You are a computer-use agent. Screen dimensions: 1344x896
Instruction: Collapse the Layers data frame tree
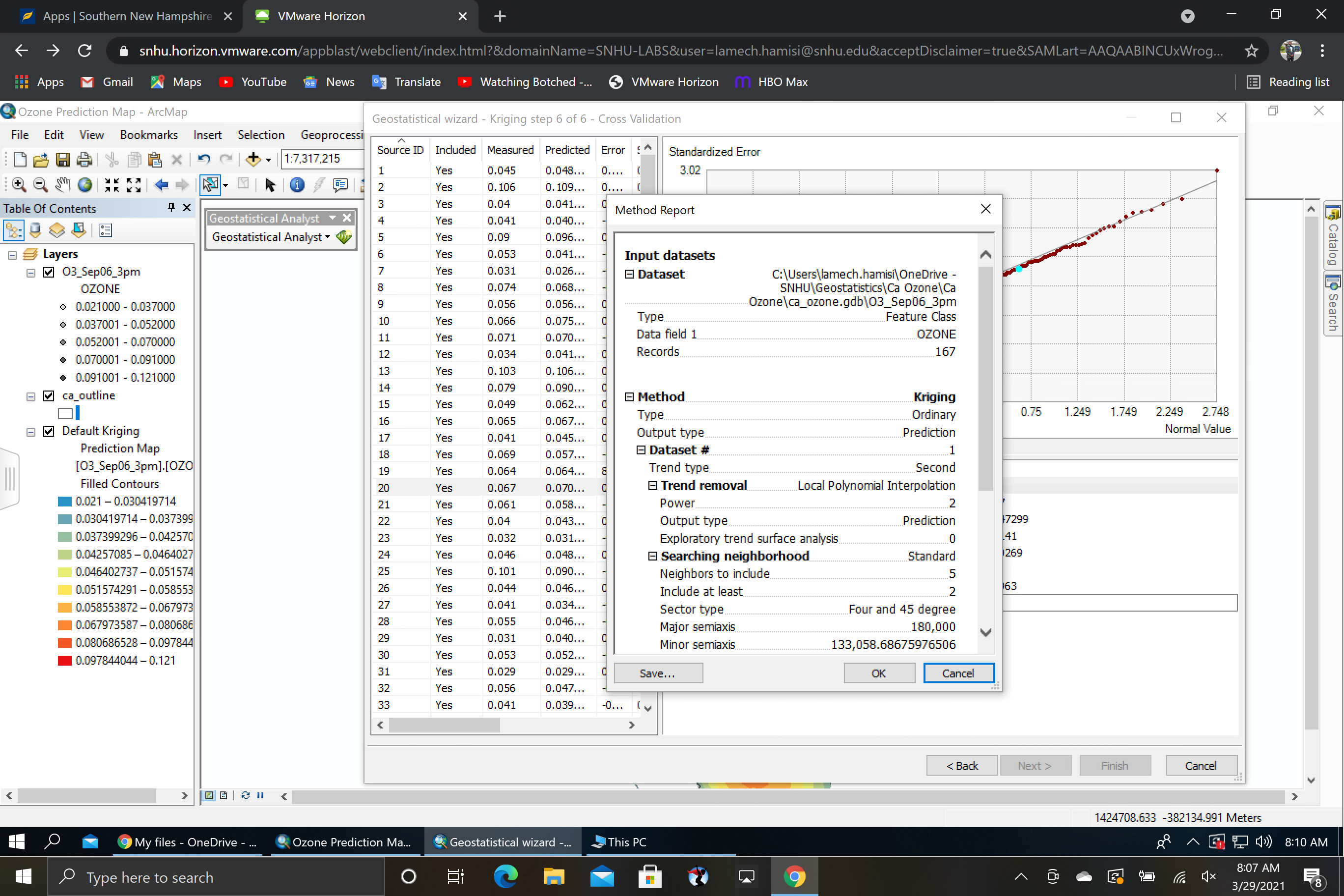coord(12,255)
